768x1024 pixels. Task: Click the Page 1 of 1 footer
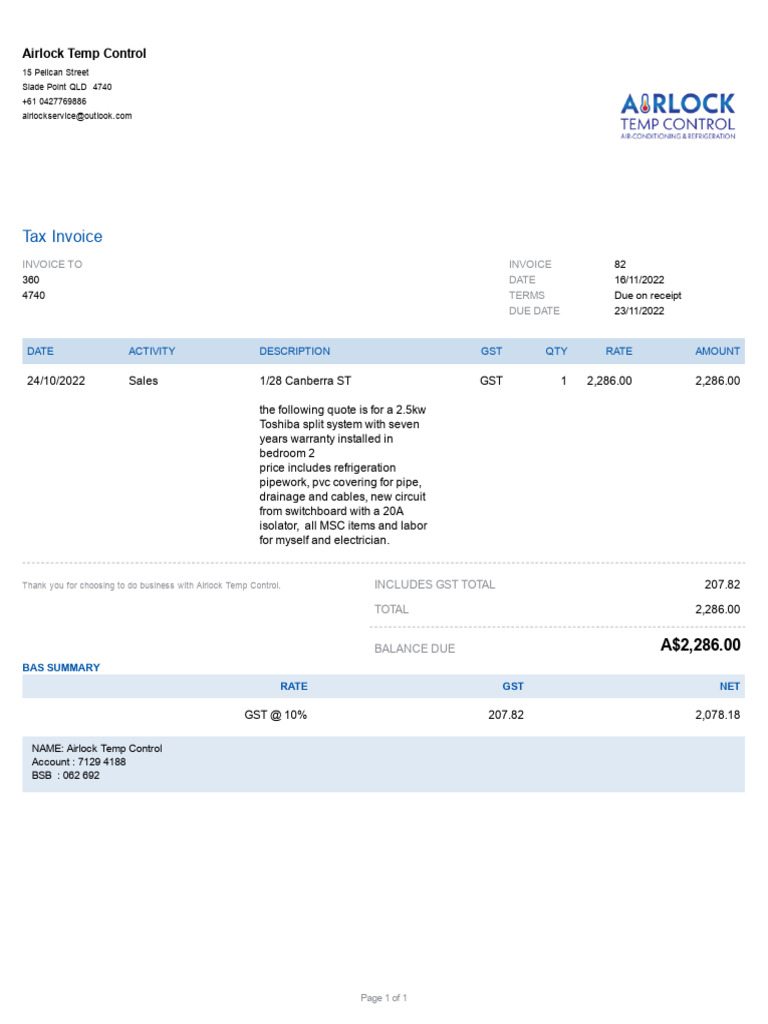click(x=384, y=998)
